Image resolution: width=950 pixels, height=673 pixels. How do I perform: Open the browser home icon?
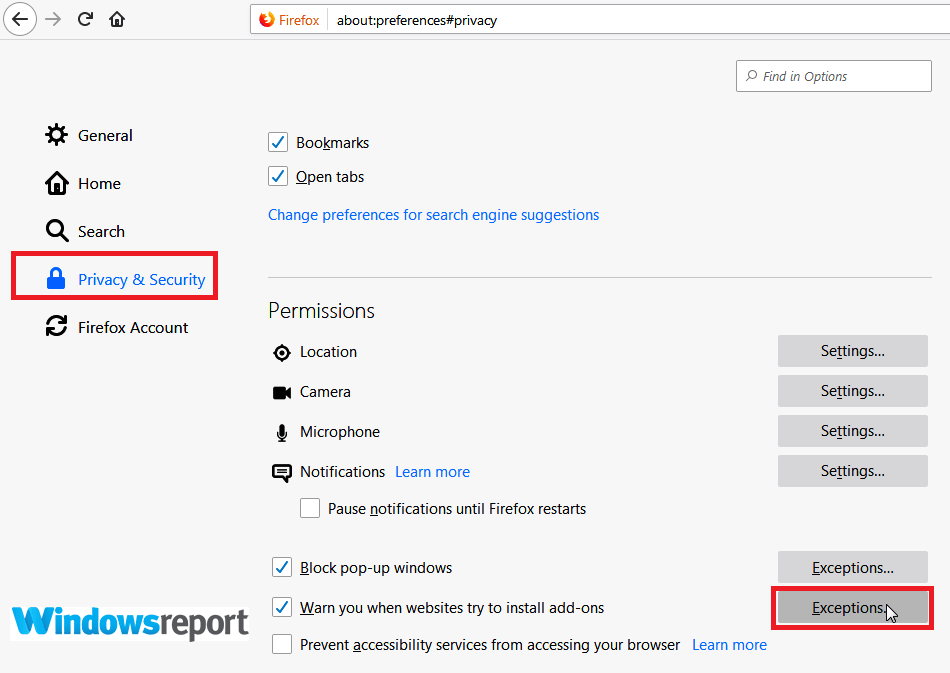pos(117,18)
